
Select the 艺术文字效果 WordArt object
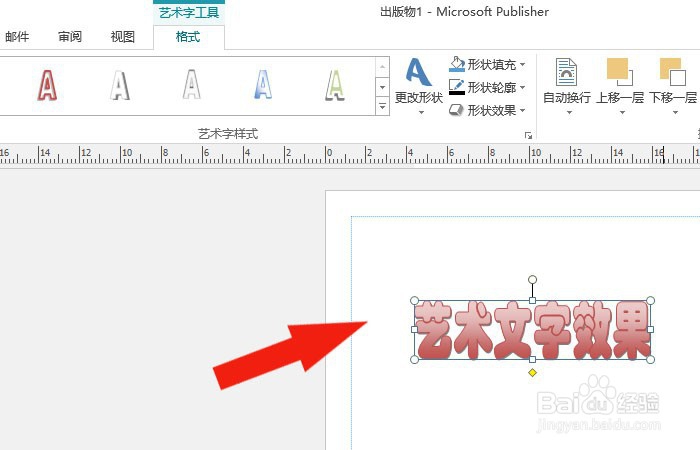coord(532,330)
